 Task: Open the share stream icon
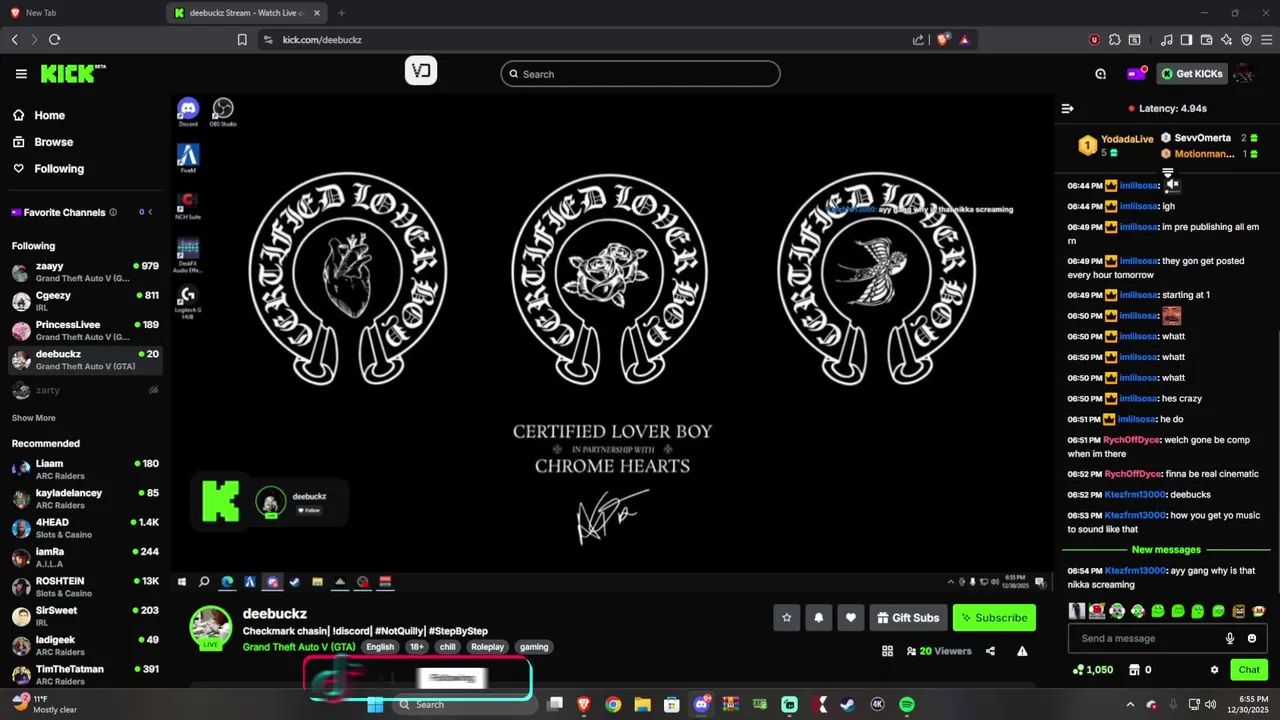(990, 651)
